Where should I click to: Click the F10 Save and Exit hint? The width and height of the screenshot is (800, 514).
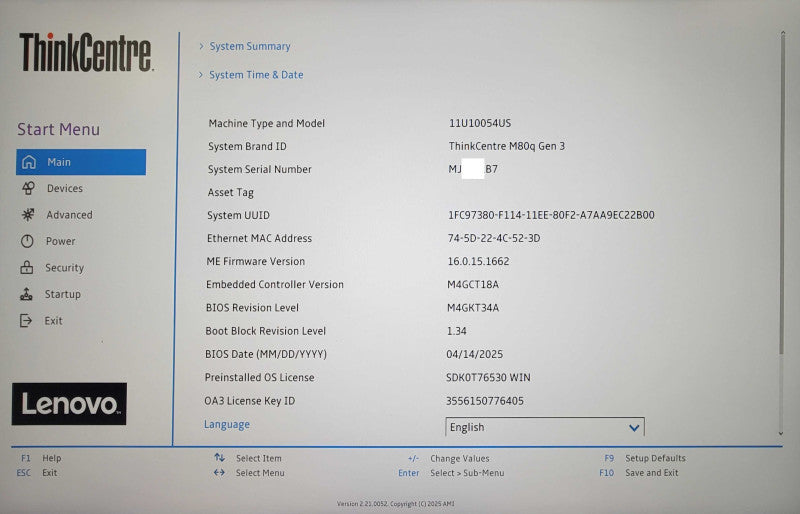pyautogui.click(x=639, y=473)
